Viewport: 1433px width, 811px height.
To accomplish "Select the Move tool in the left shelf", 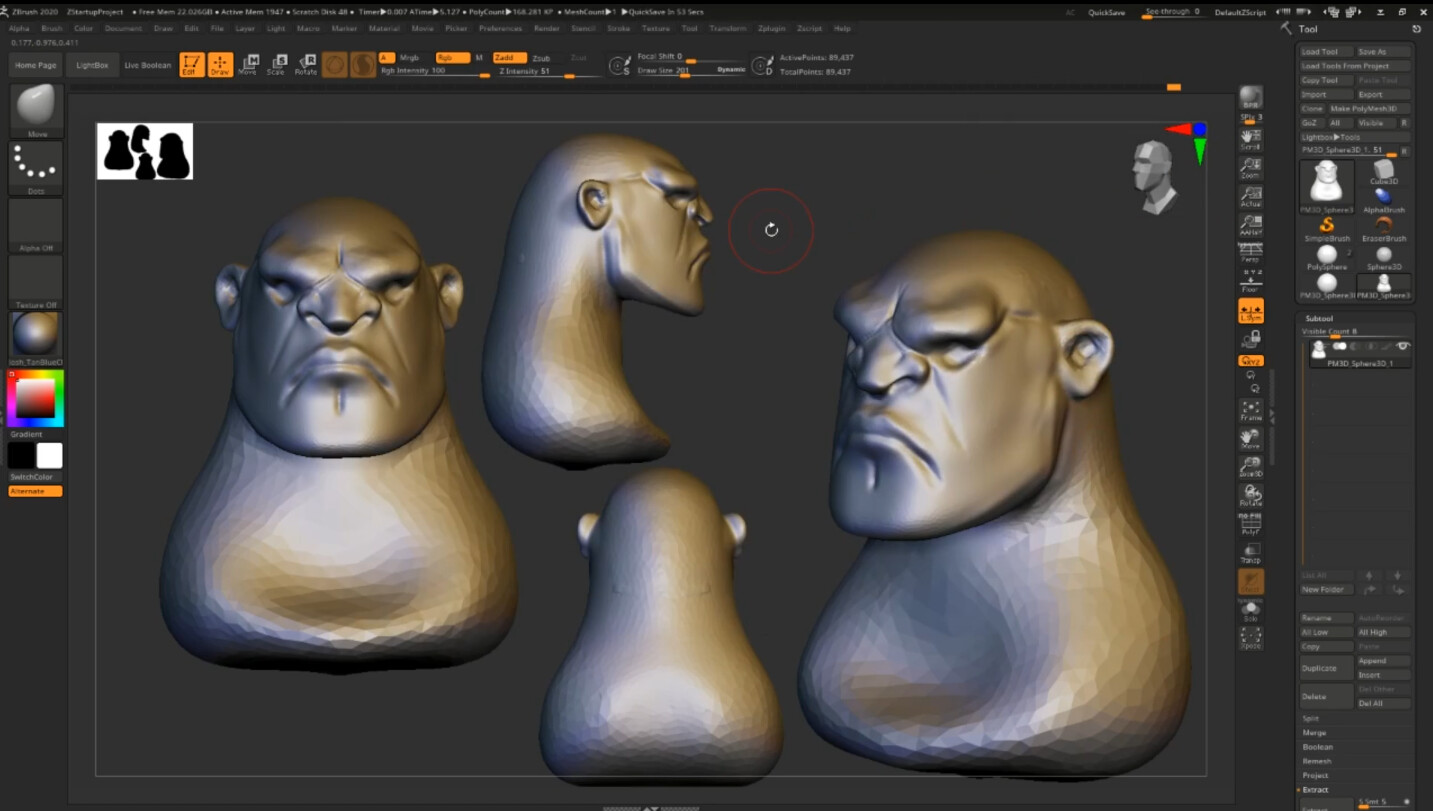I will pyautogui.click(x=36, y=110).
